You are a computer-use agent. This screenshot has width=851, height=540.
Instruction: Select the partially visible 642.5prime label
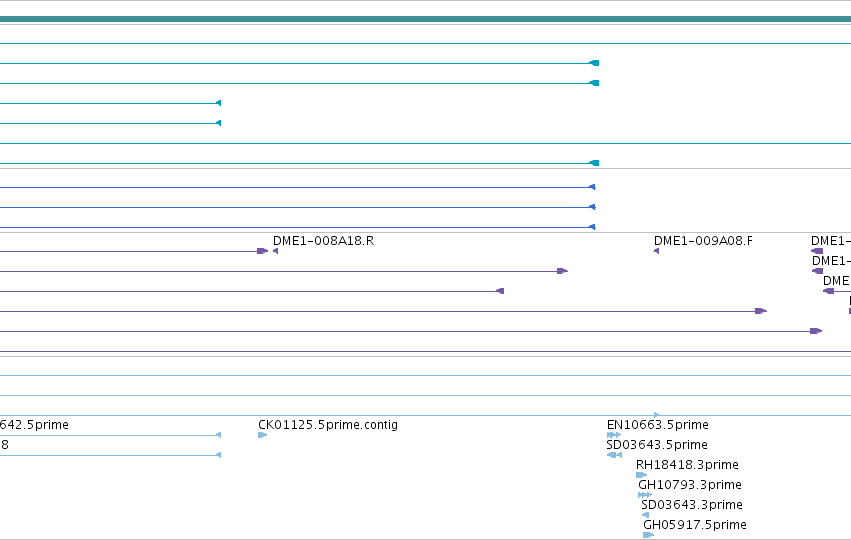[x=34, y=425]
